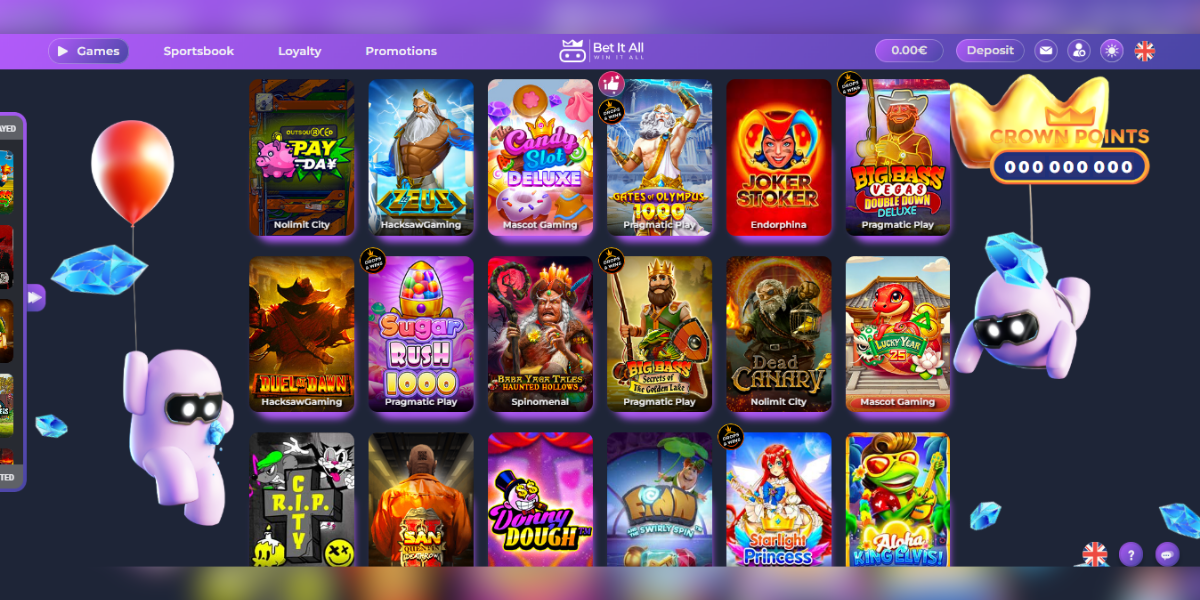This screenshot has width=1200, height=600.
Task: Click the bottom-right UK flag language icon
Action: 1095,554
